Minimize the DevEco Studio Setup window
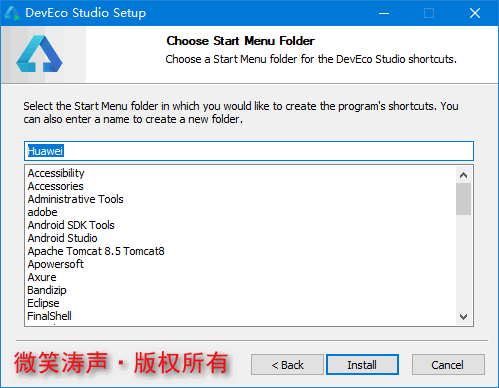499x388 pixels. pos(384,13)
